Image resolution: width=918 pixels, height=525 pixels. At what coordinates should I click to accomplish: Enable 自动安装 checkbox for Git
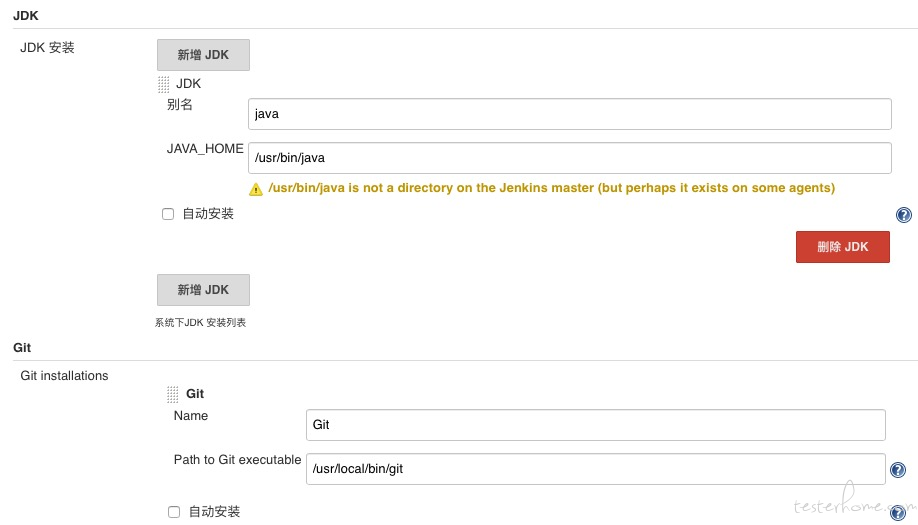[174, 512]
